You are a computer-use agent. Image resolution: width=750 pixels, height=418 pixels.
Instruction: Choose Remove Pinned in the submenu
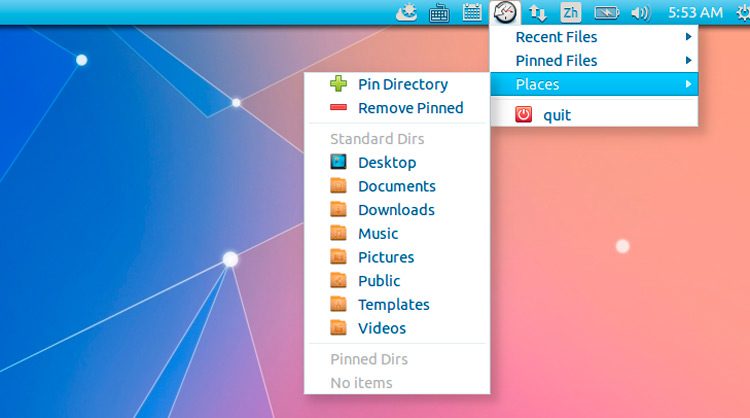[397, 108]
